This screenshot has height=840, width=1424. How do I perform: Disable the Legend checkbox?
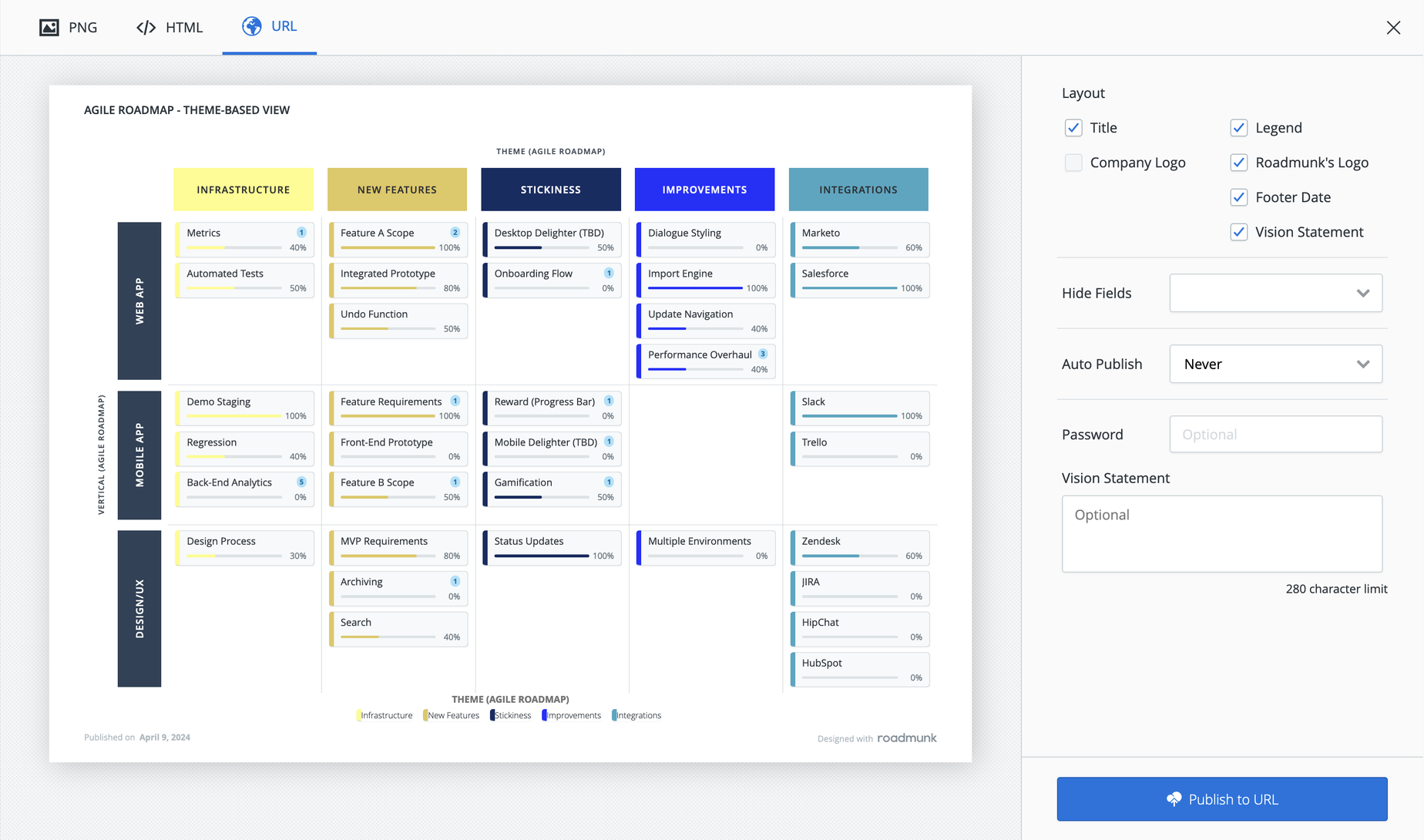[x=1239, y=127]
